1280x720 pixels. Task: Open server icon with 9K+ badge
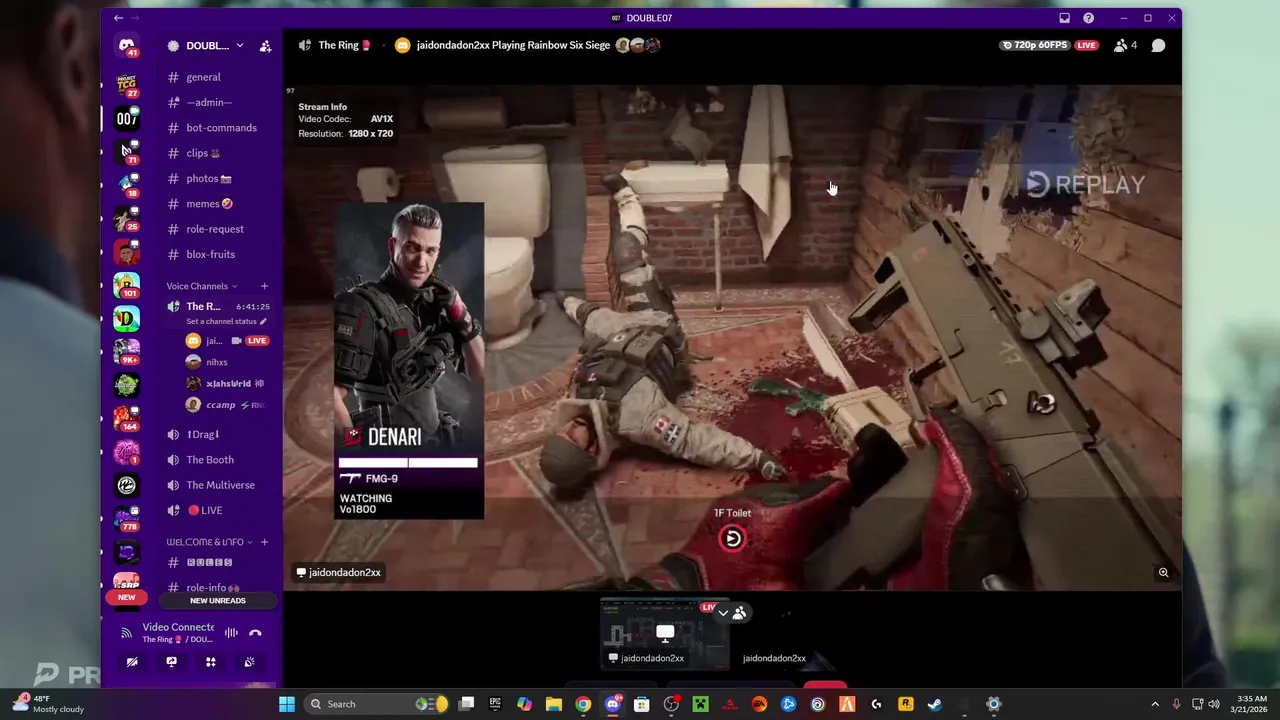click(x=126, y=351)
